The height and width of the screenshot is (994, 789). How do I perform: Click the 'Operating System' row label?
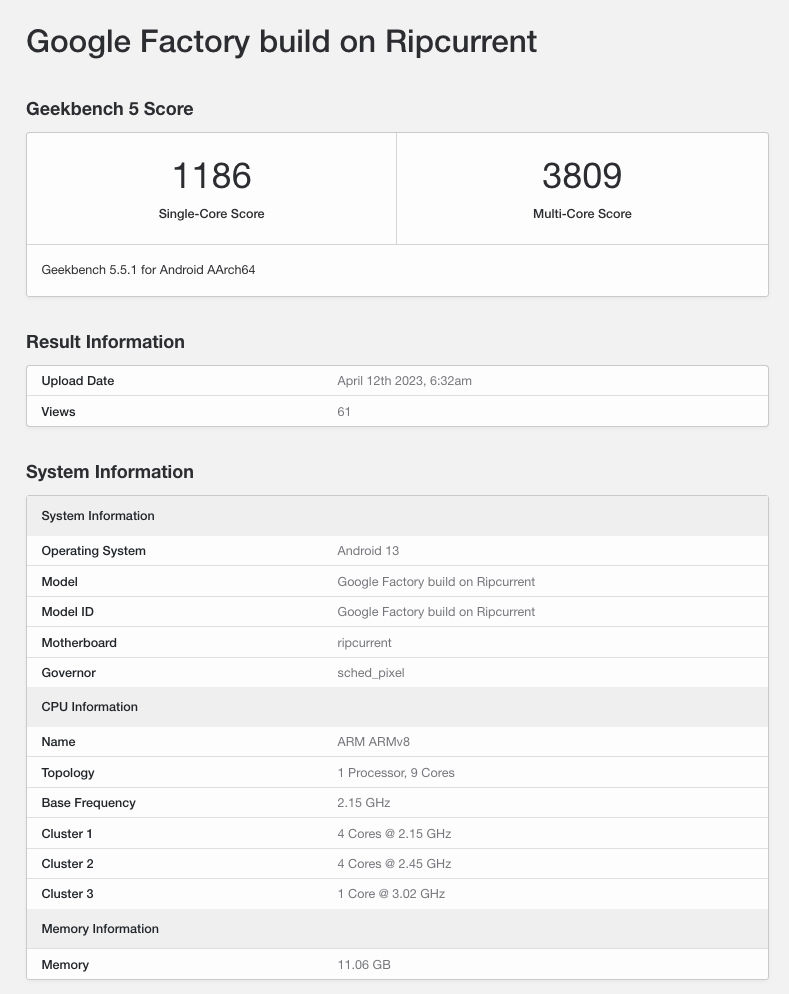pos(94,551)
